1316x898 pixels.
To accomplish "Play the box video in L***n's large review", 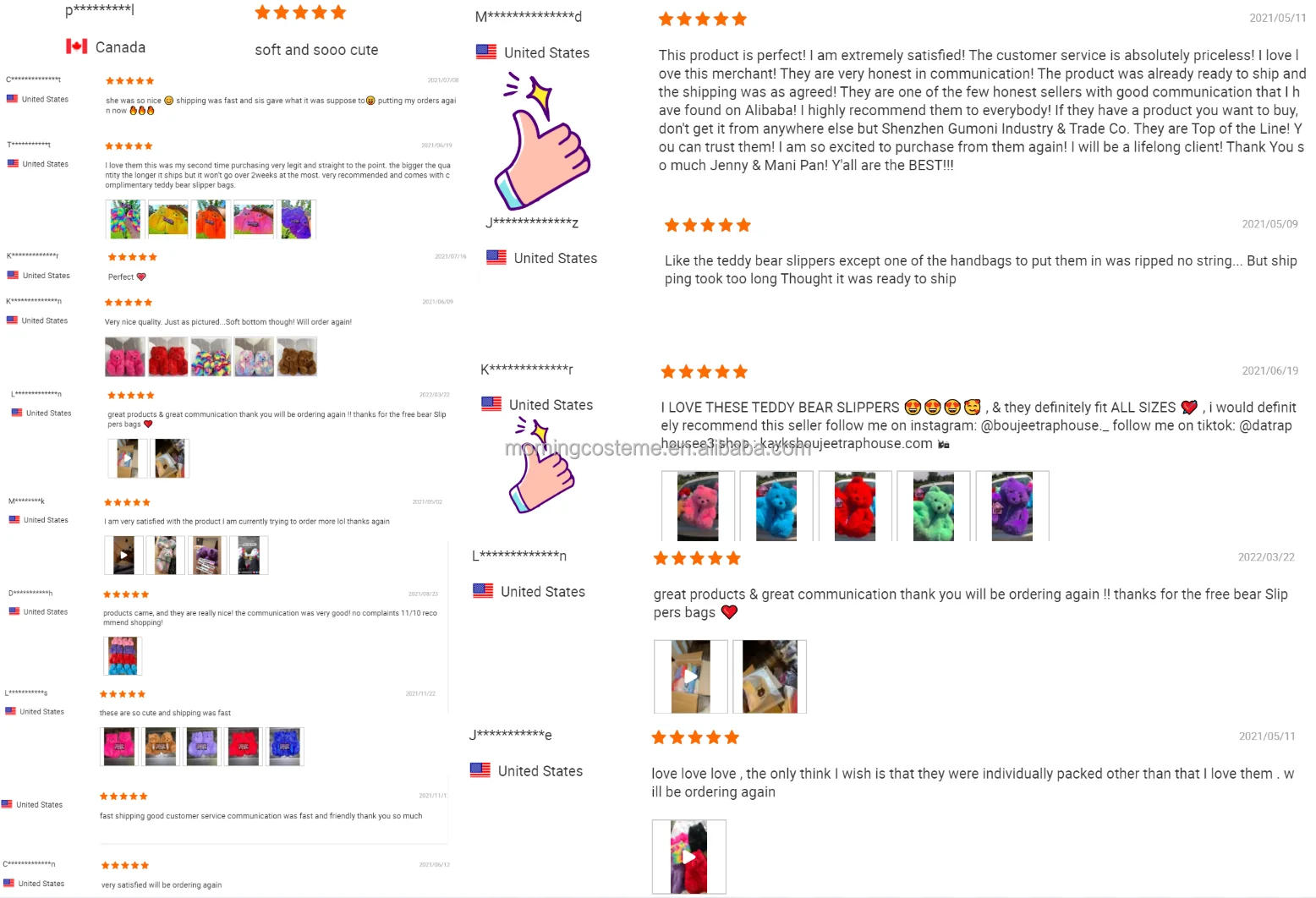I will click(691, 676).
